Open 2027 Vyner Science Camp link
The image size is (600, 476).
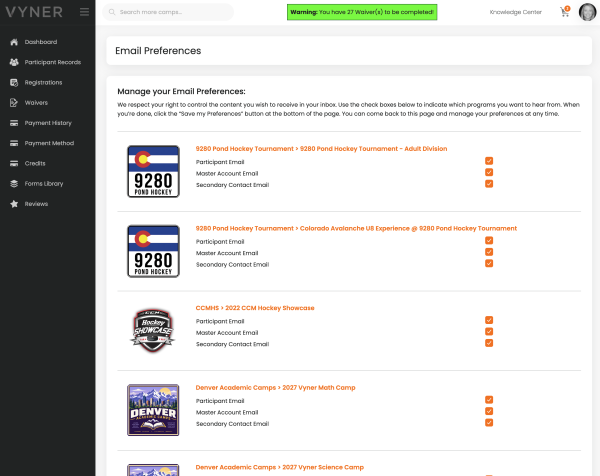(x=280, y=467)
